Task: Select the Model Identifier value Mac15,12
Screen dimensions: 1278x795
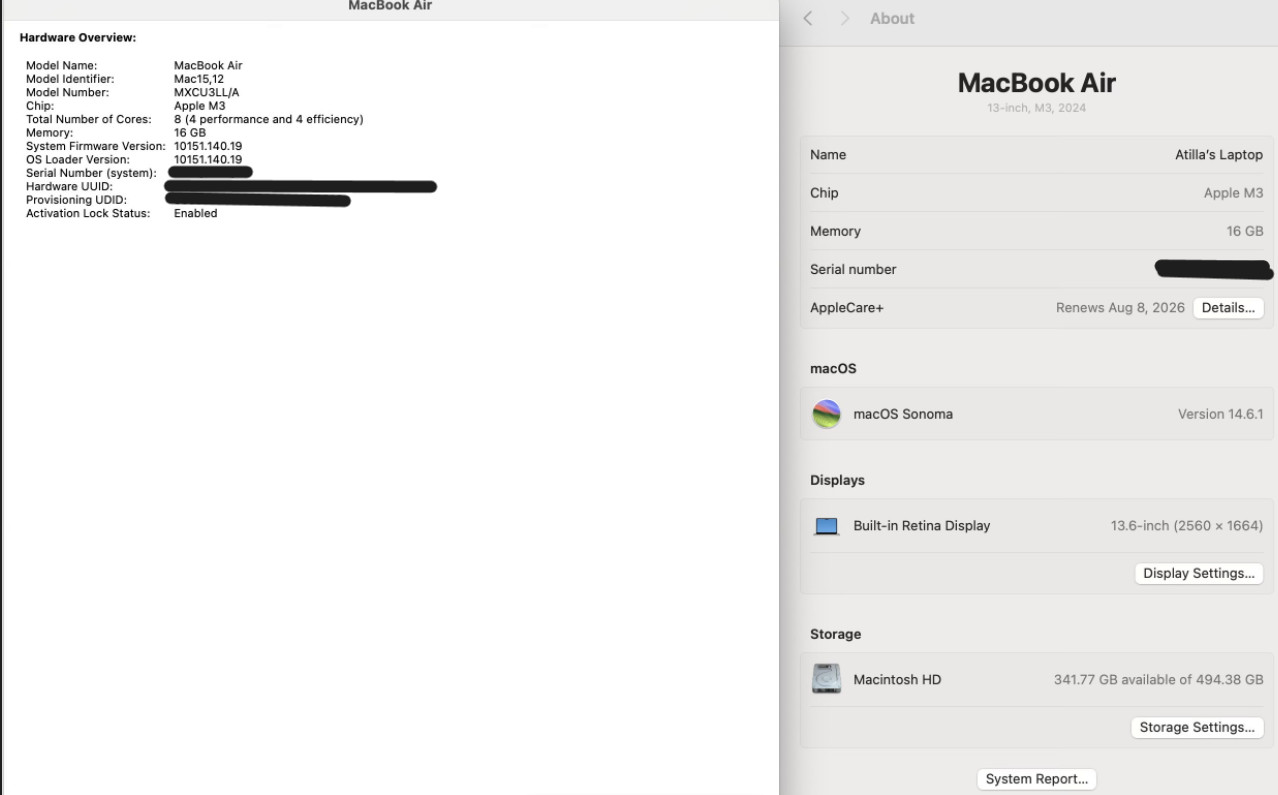Action: click(x=199, y=79)
